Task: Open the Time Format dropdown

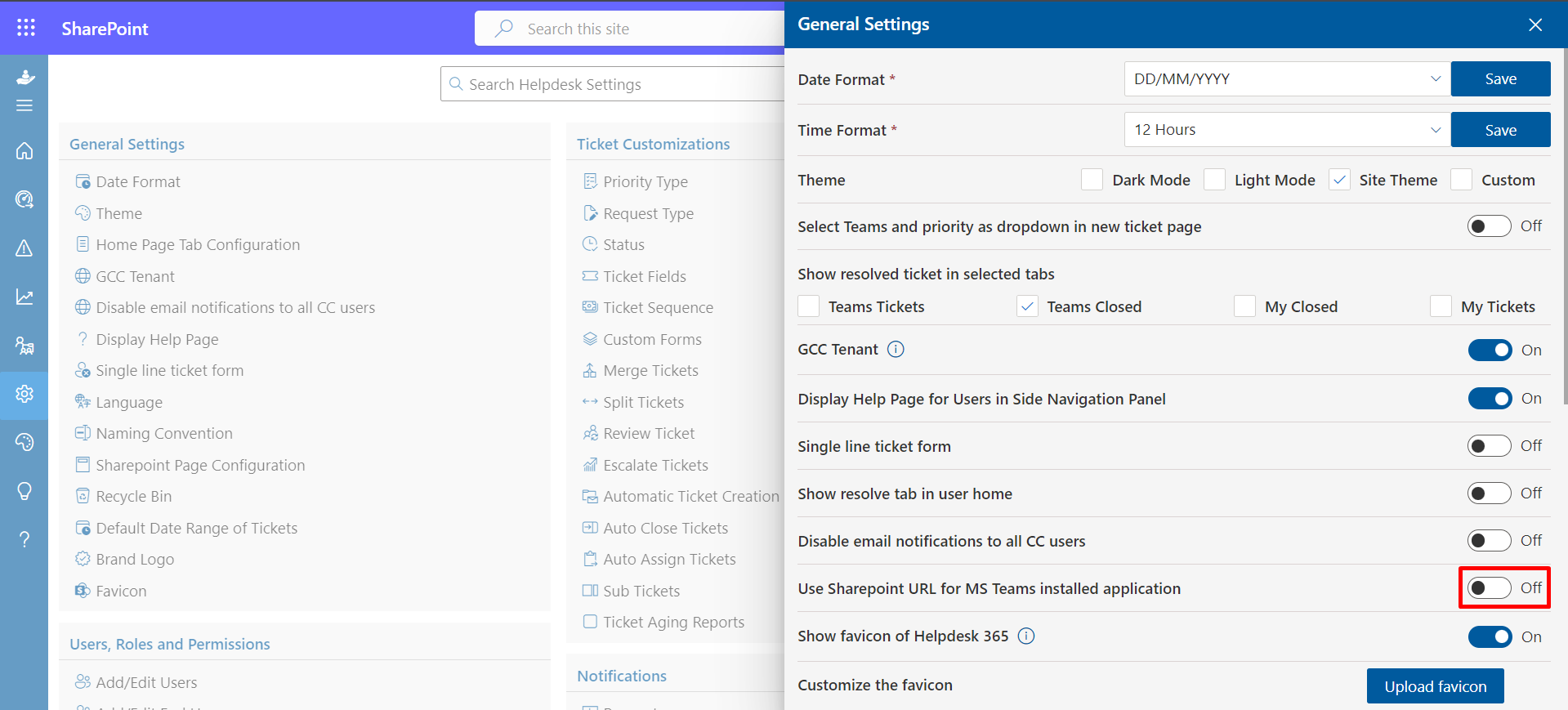Action: [1287, 129]
